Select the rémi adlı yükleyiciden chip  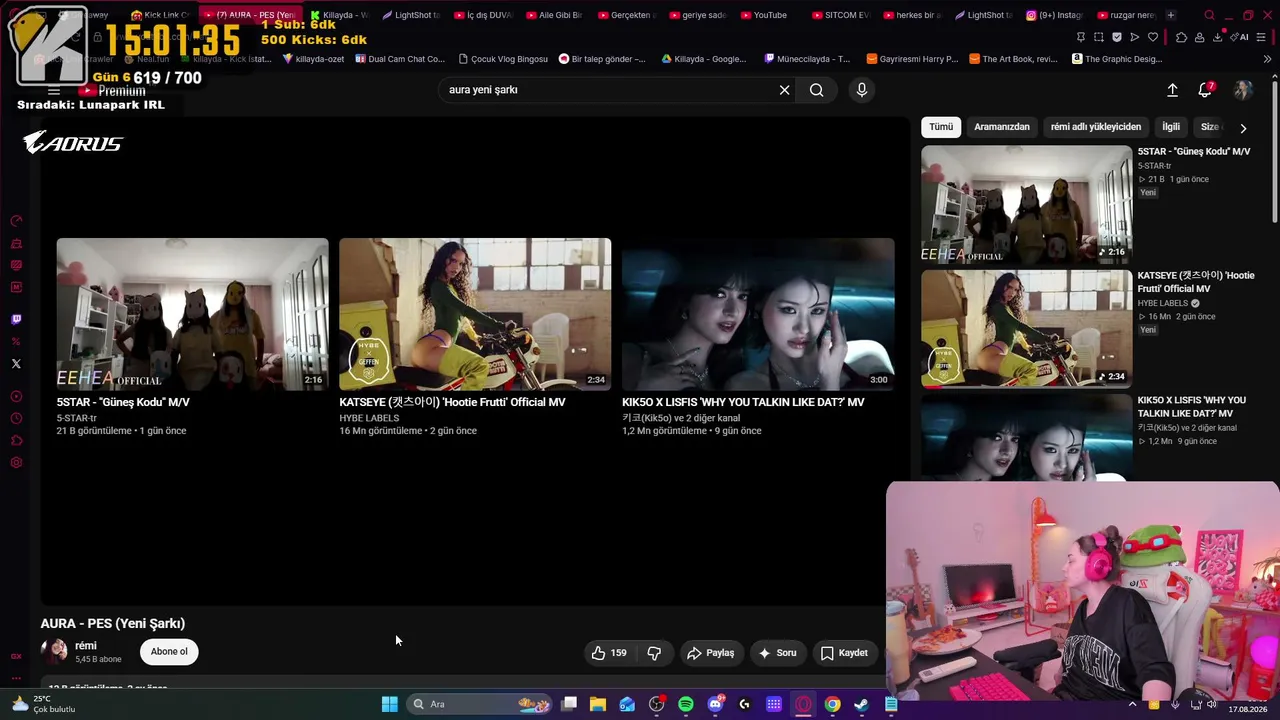tap(1096, 127)
